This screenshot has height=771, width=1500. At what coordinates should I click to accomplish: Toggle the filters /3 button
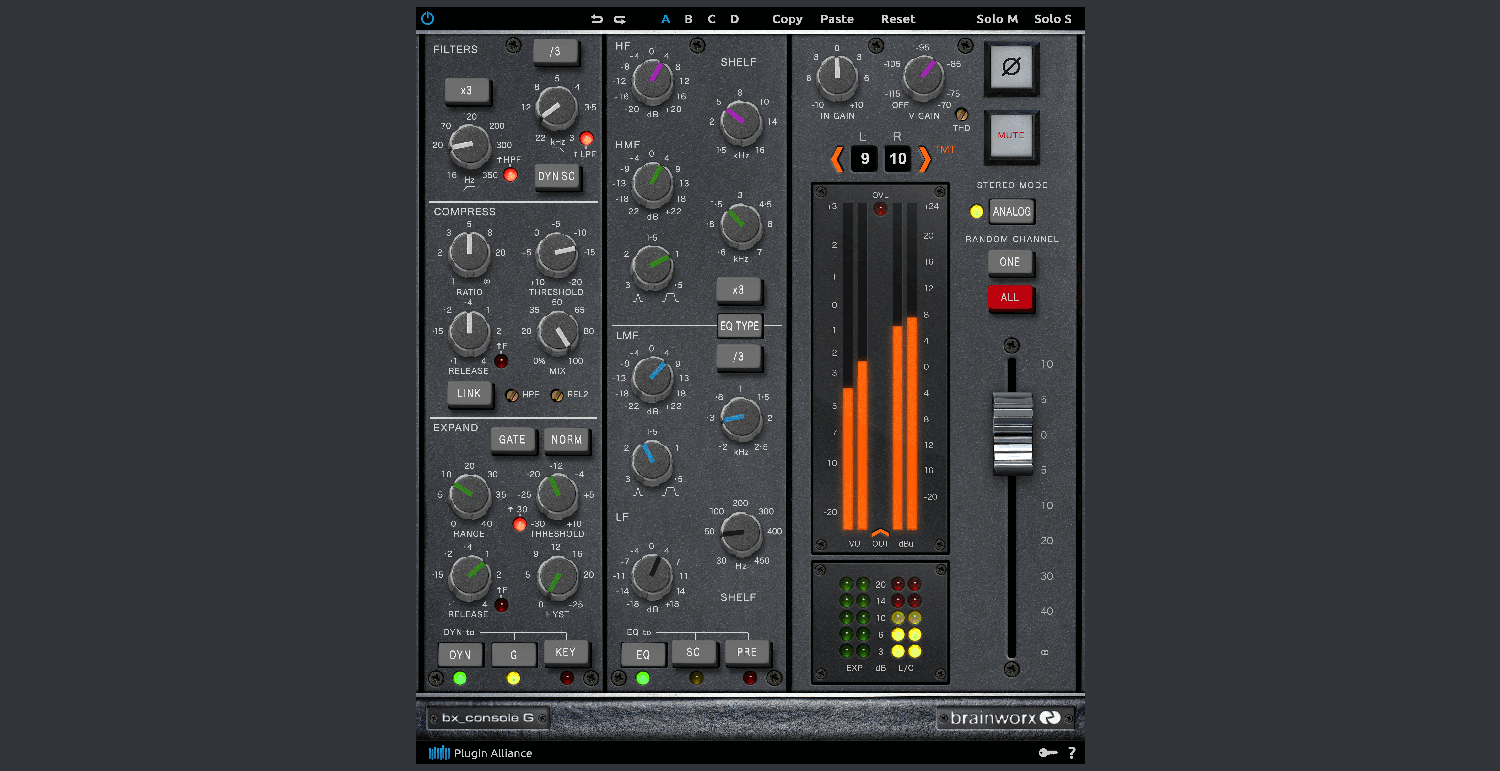(554, 51)
